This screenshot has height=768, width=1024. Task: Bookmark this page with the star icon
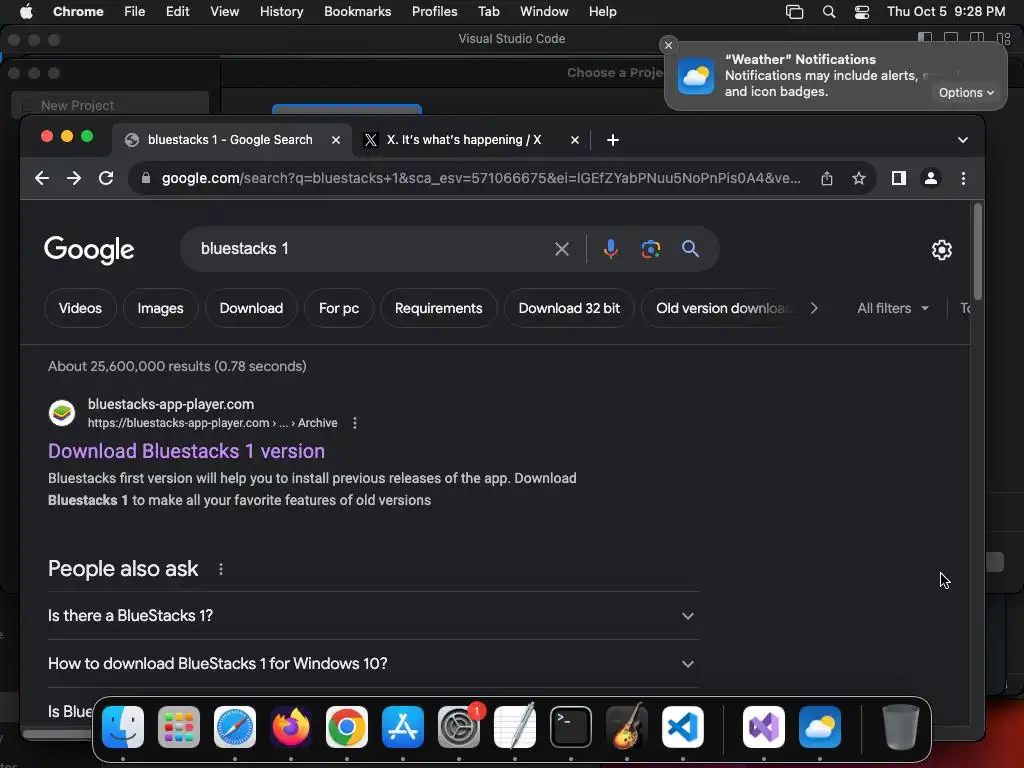pos(859,178)
